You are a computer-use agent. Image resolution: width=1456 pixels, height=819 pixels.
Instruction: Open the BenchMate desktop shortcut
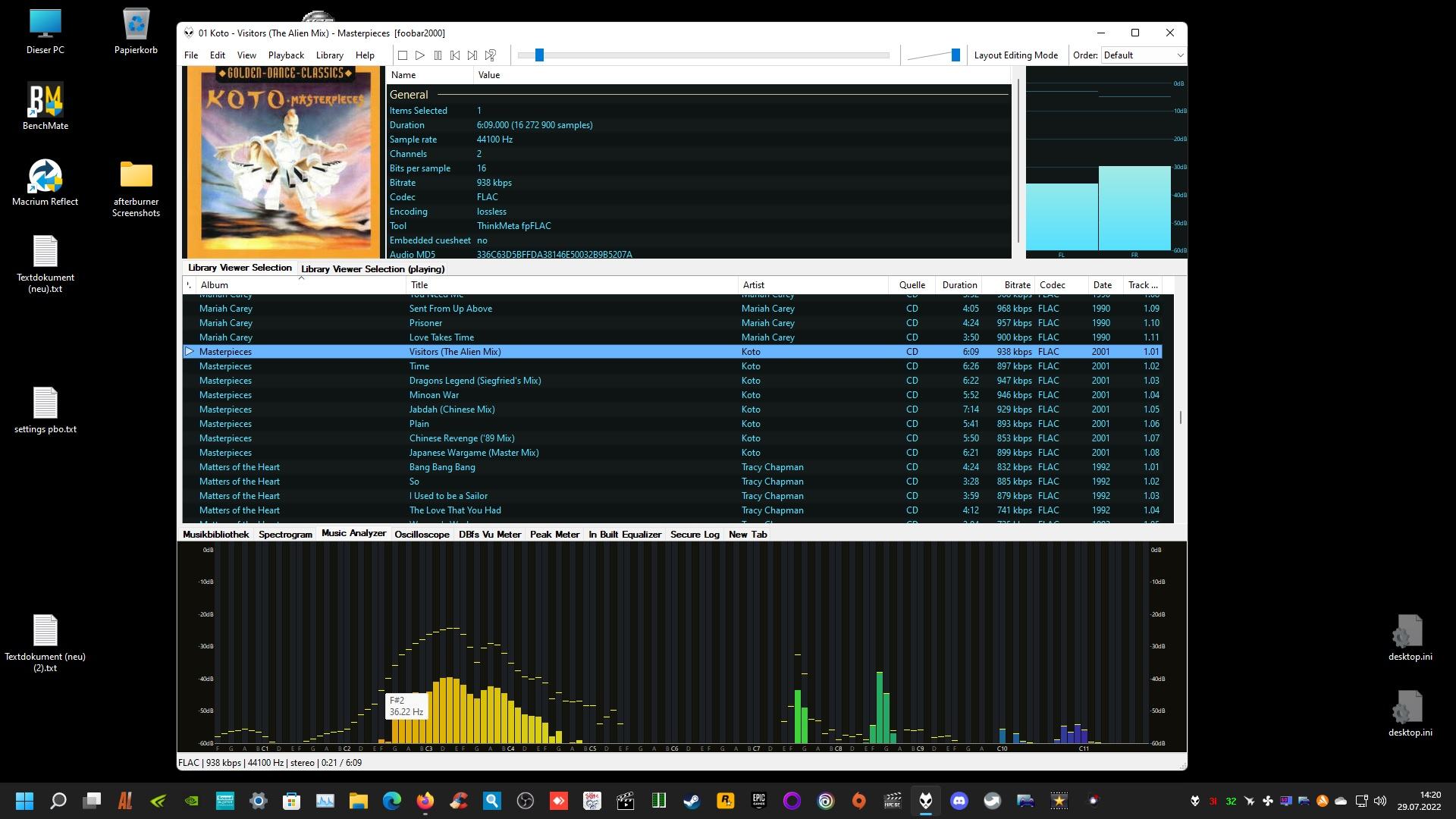[x=45, y=106]
